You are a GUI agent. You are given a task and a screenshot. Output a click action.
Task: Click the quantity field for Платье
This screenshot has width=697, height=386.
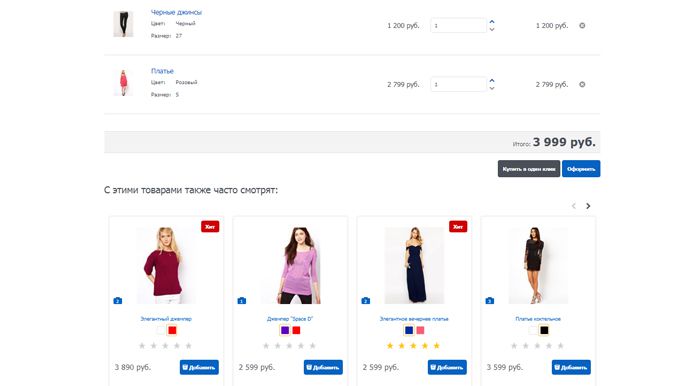(458, 84)
